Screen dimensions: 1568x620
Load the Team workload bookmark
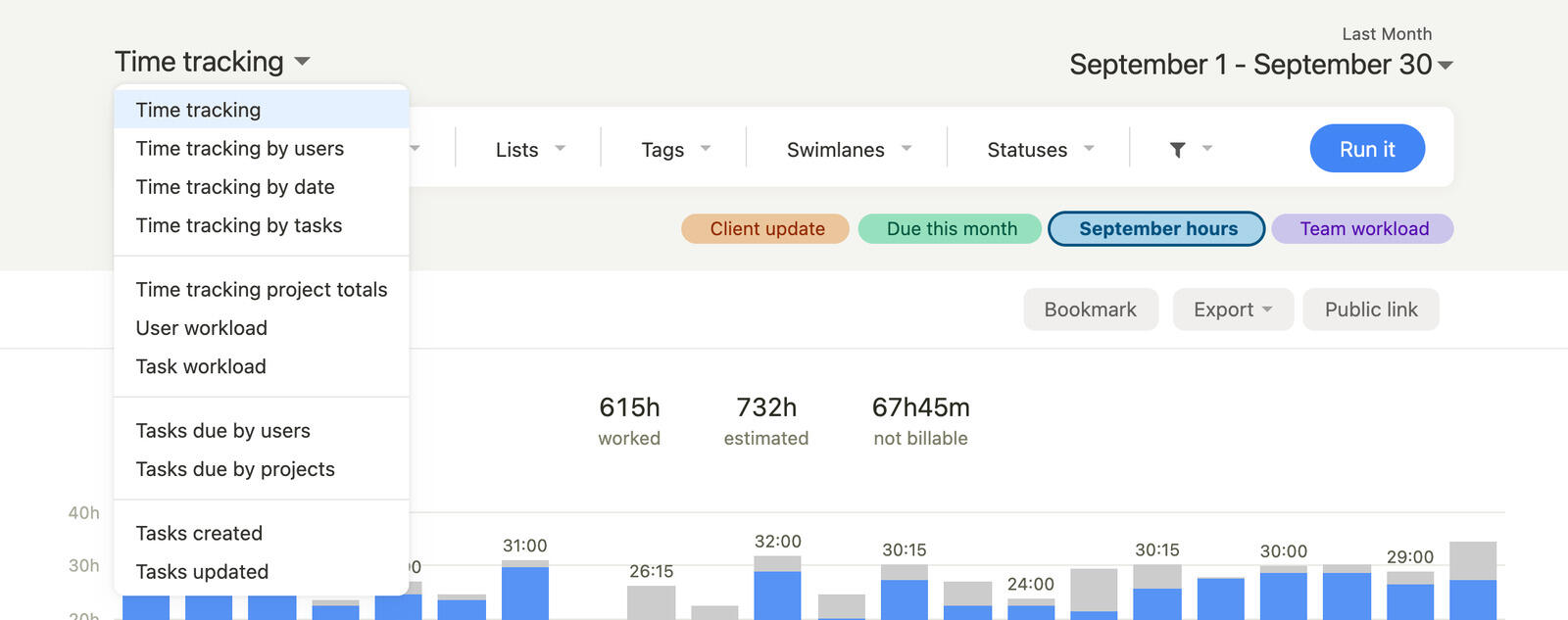pos(1363,229)
